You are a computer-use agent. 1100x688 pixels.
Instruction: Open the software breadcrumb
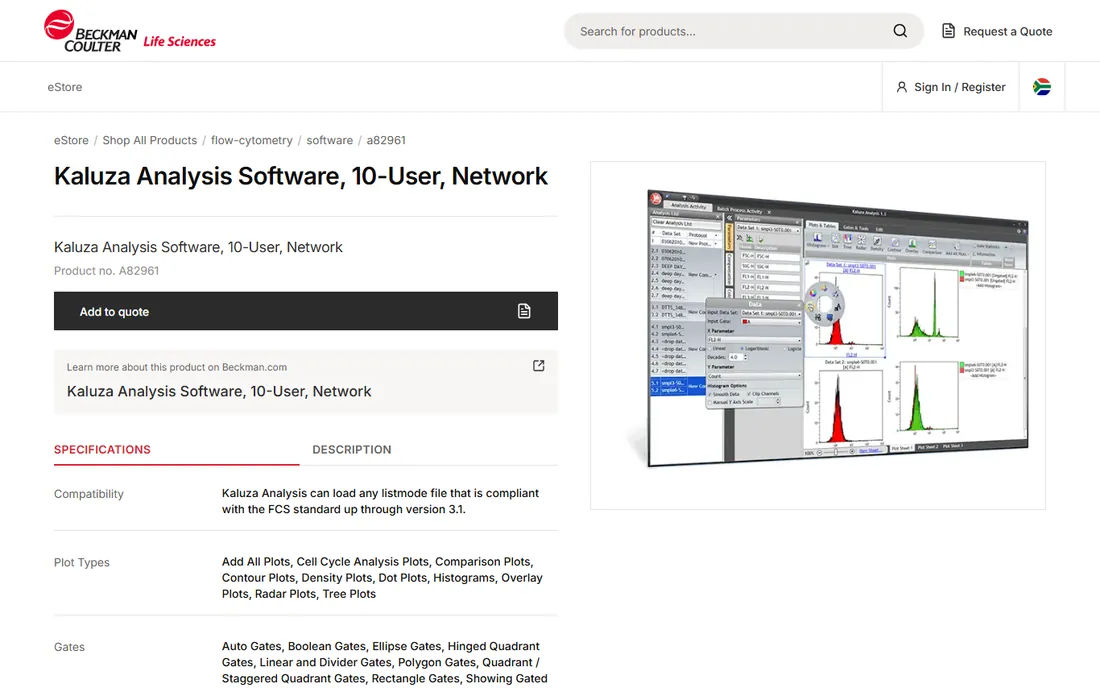click(330, 140)
